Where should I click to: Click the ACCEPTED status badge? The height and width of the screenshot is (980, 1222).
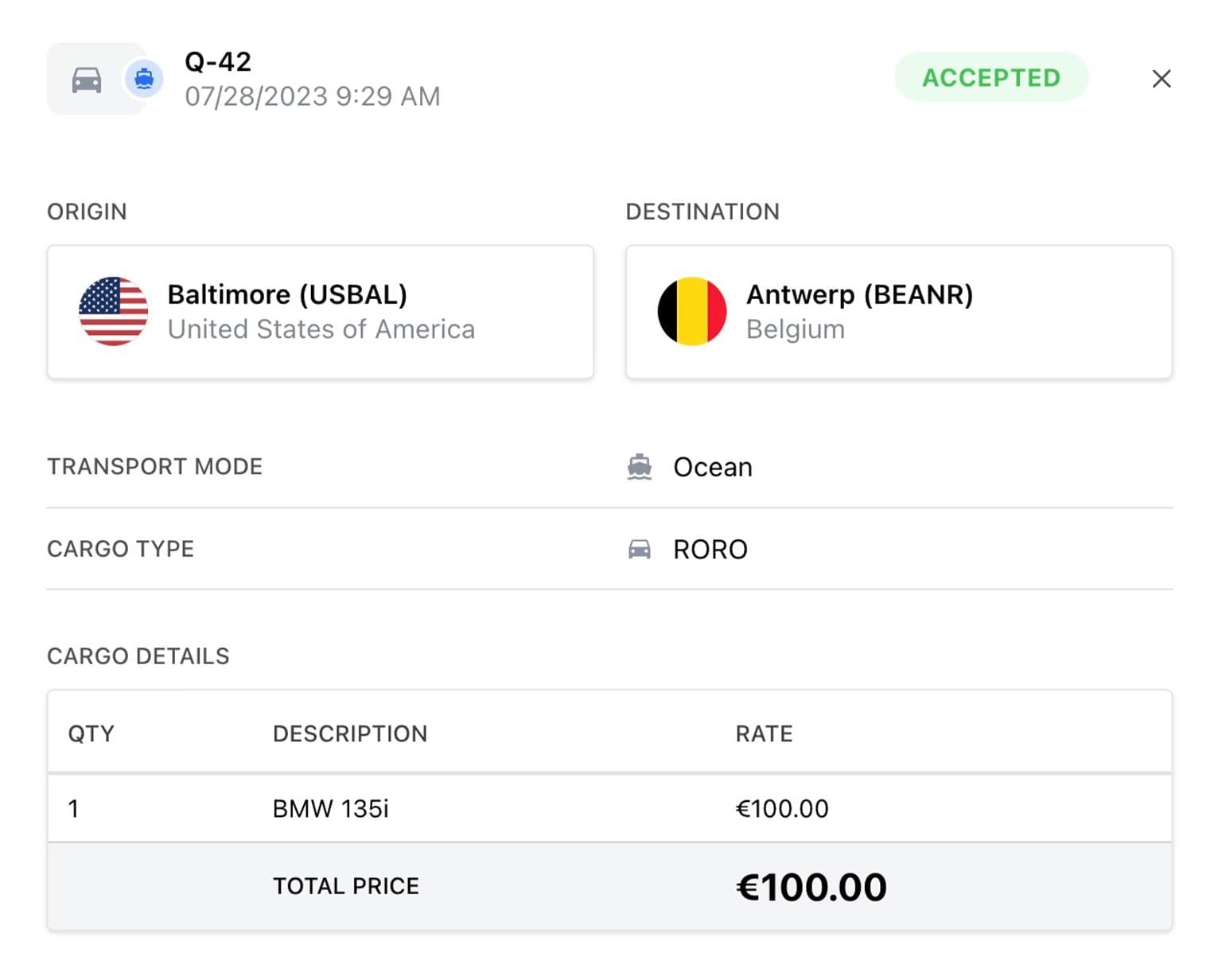(990, 77)
